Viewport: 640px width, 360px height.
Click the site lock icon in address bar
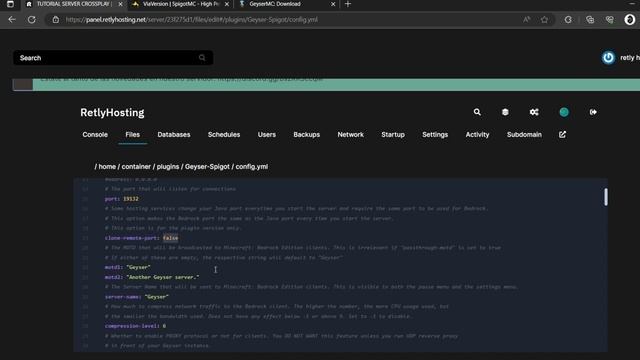click(56, 20)
